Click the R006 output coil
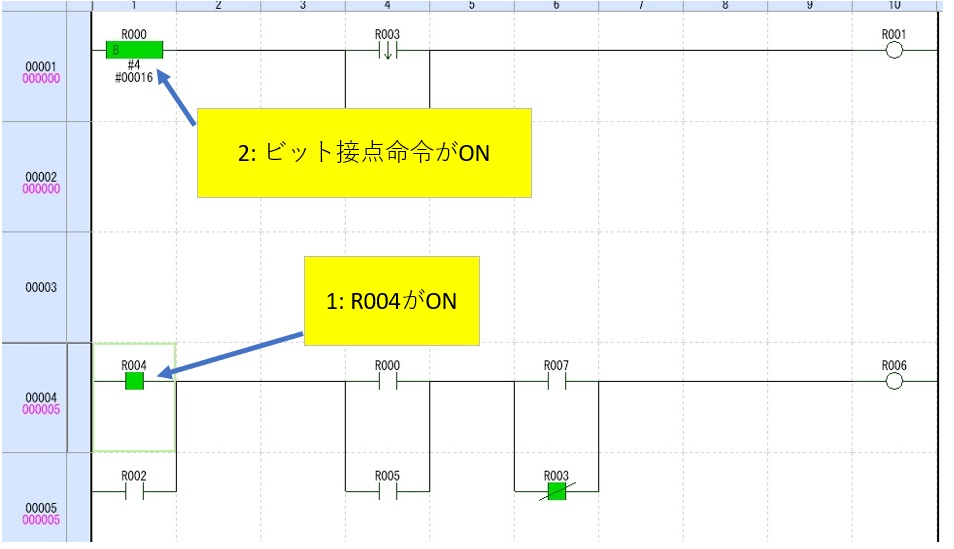The image size is (954, 549). click(x=894, y=381)
